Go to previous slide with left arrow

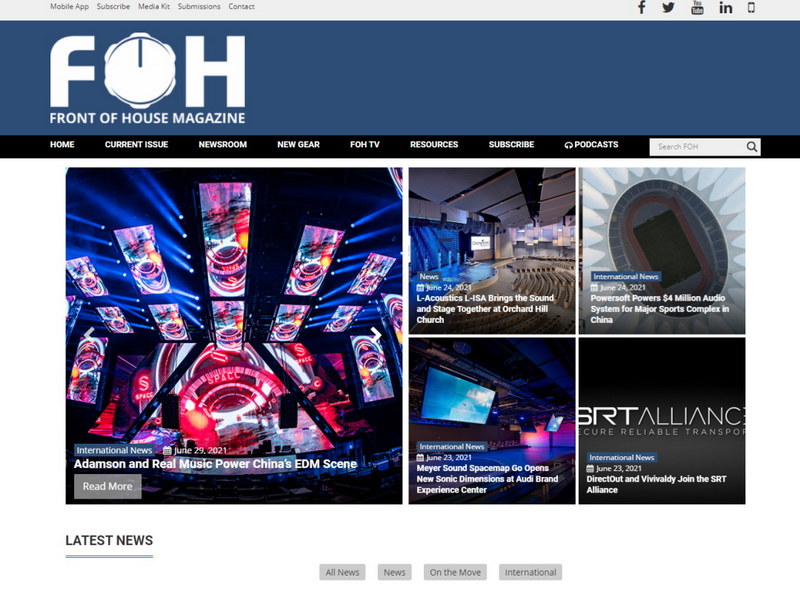[89, 335]
